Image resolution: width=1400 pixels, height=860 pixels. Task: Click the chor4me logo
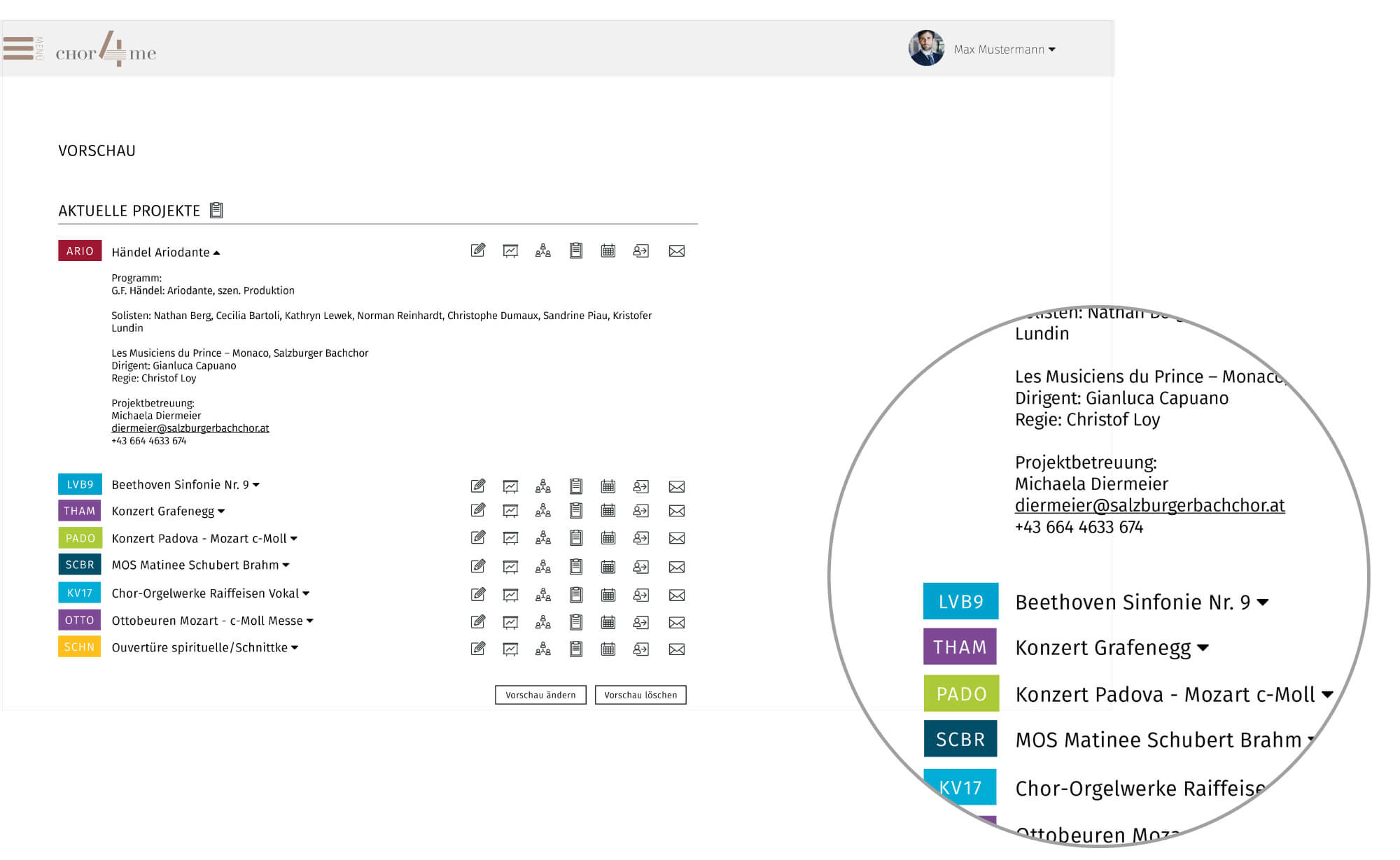pos(106,49)
